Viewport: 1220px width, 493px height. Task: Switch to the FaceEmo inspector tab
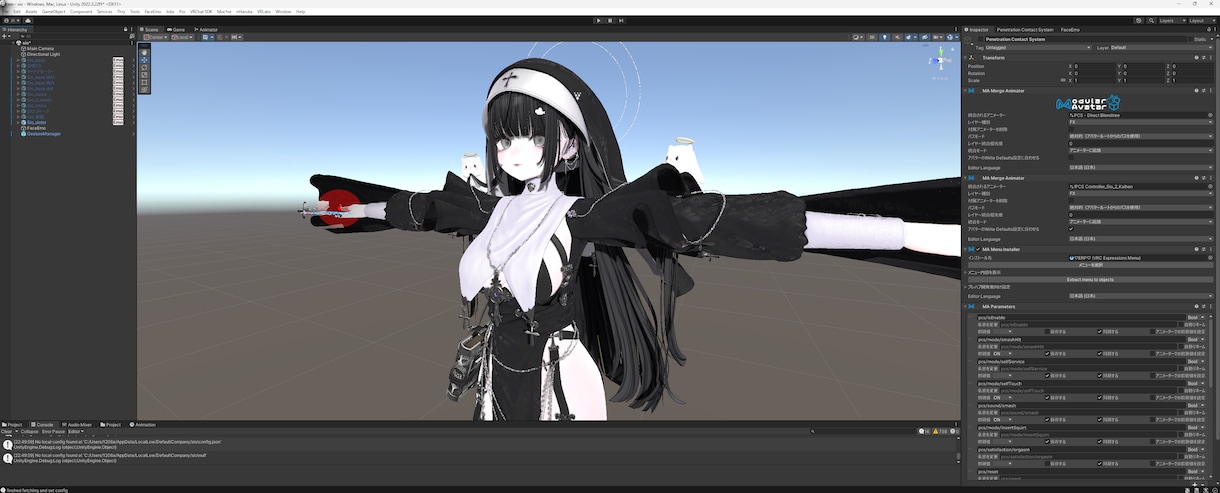click(1069, 30)
